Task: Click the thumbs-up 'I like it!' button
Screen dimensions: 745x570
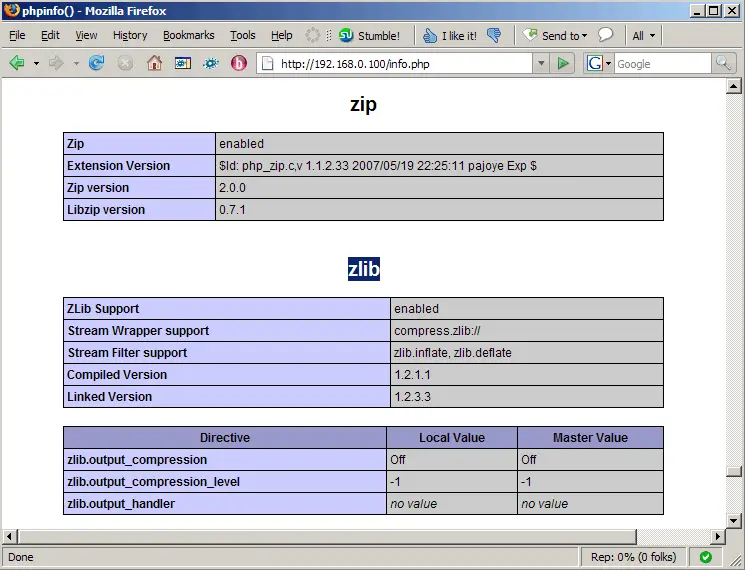Action: click(449, 36)
